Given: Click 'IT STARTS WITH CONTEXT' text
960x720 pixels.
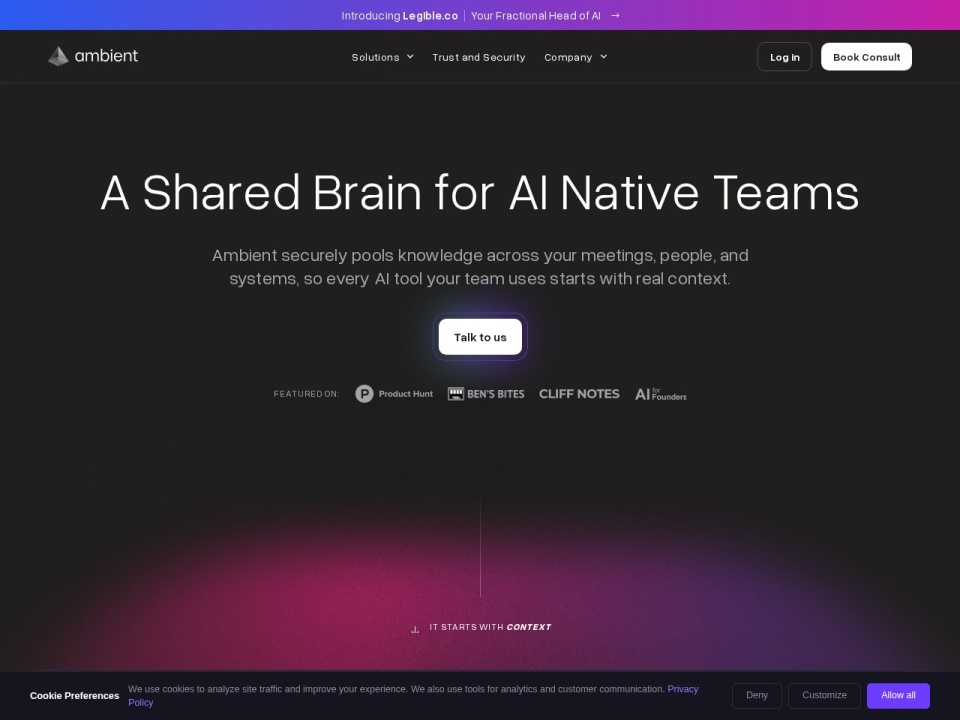Looking at the screenshot, I should [x=490, y=627].
